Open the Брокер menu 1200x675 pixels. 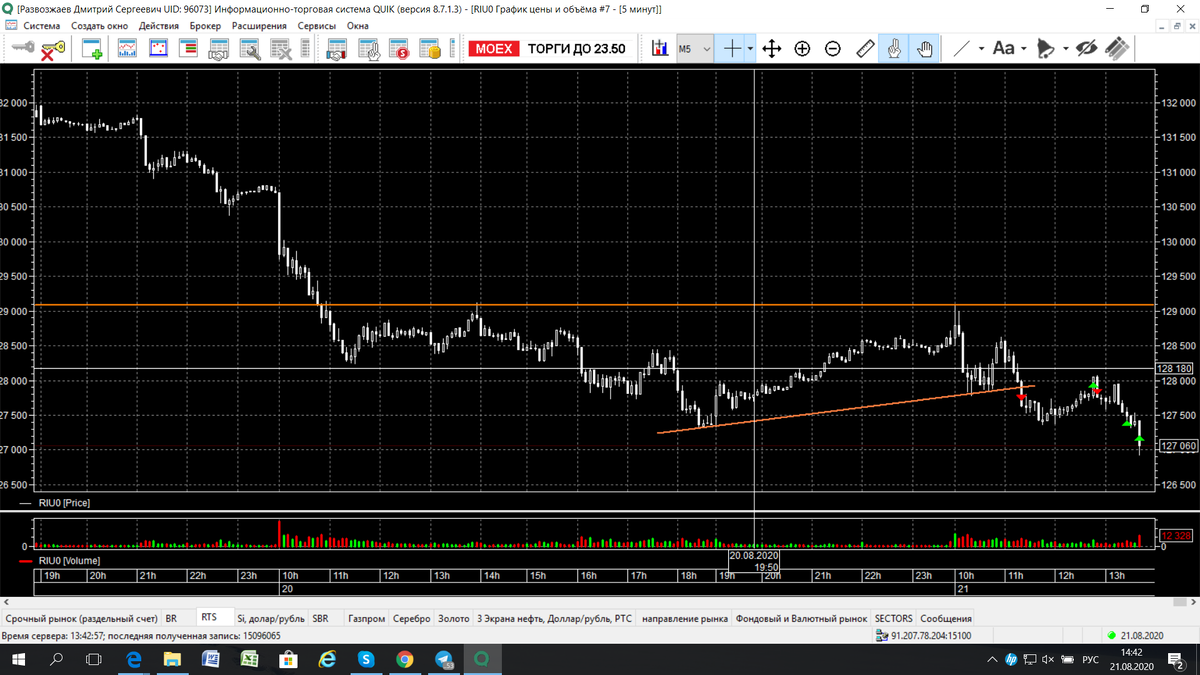tap(205, 26)
